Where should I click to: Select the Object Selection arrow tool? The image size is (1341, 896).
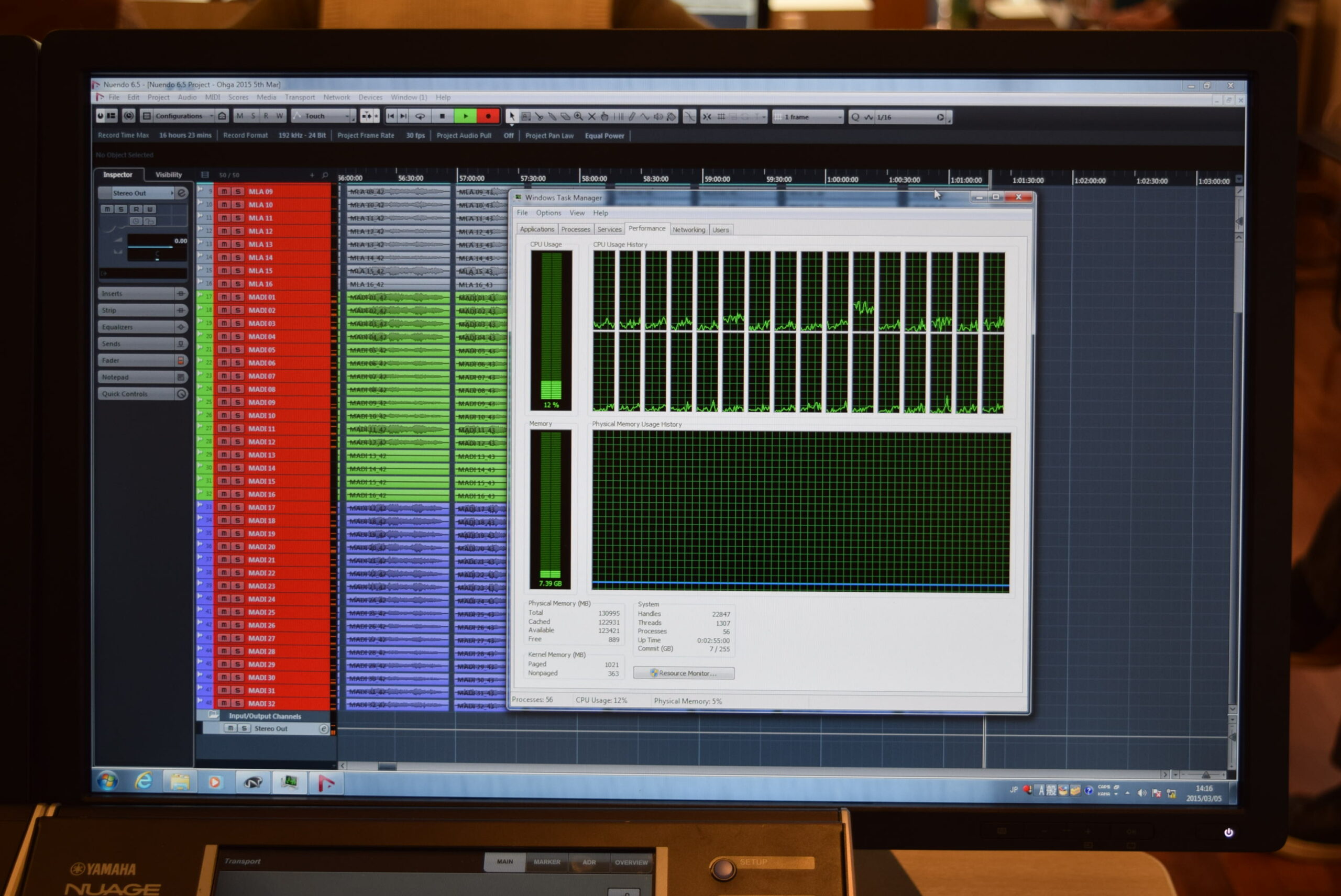[512, 117]
